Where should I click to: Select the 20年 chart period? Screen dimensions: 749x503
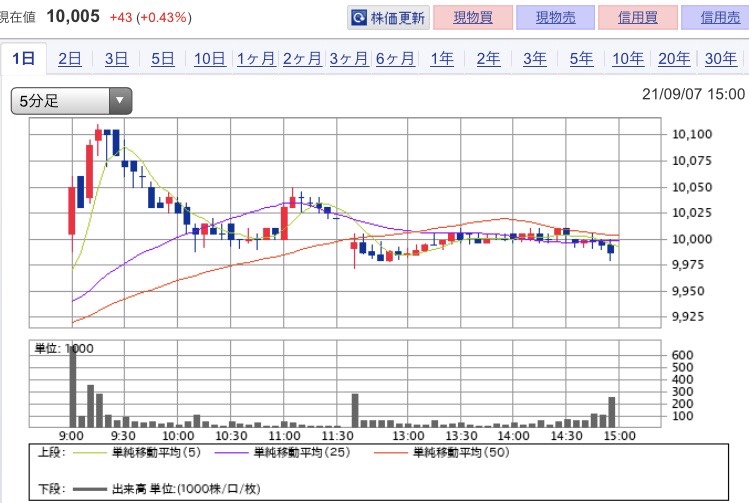(x=674, y=59)
